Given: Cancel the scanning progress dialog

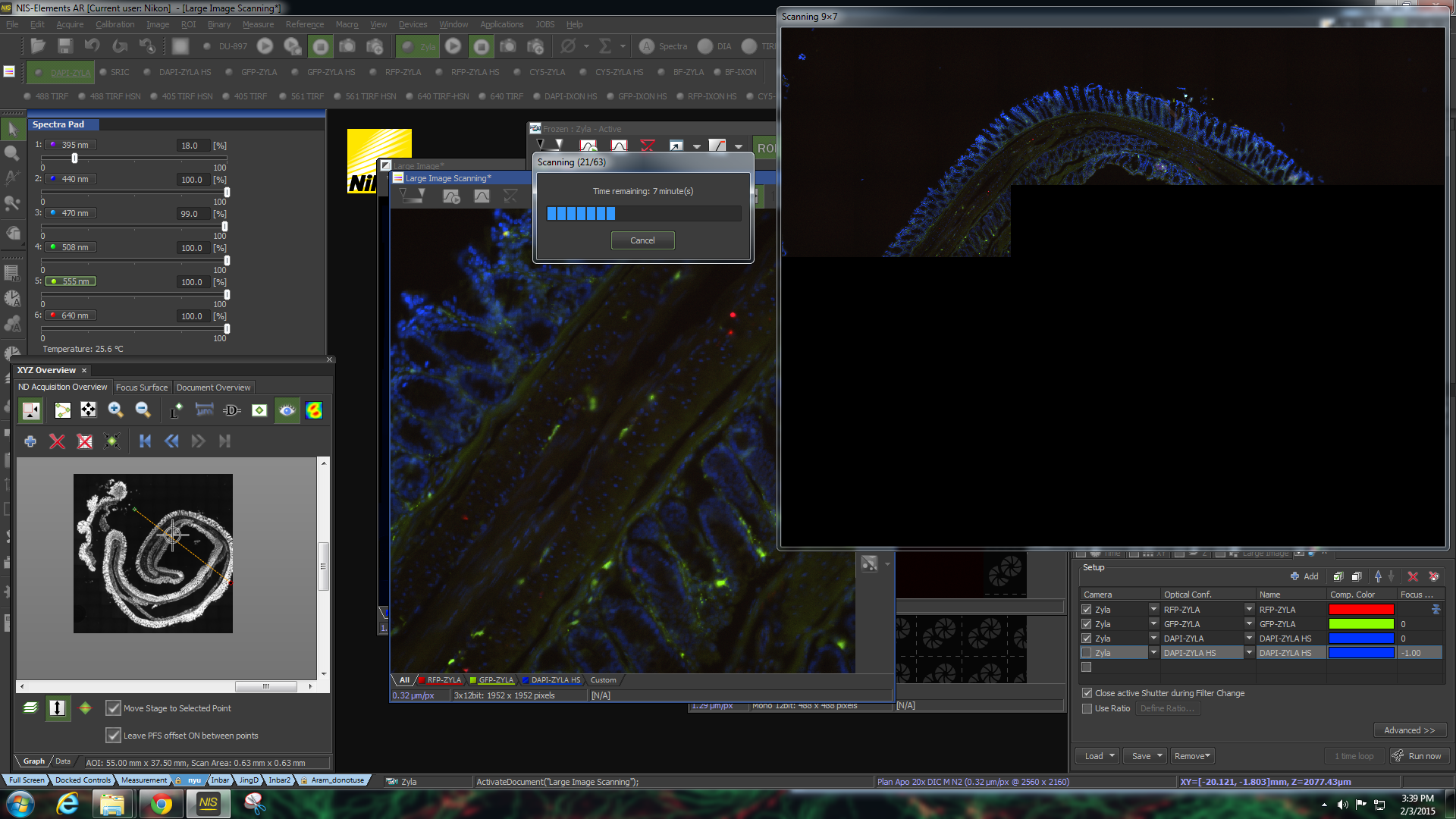Looking at the screenshot, I should click(x=642, y=240).
